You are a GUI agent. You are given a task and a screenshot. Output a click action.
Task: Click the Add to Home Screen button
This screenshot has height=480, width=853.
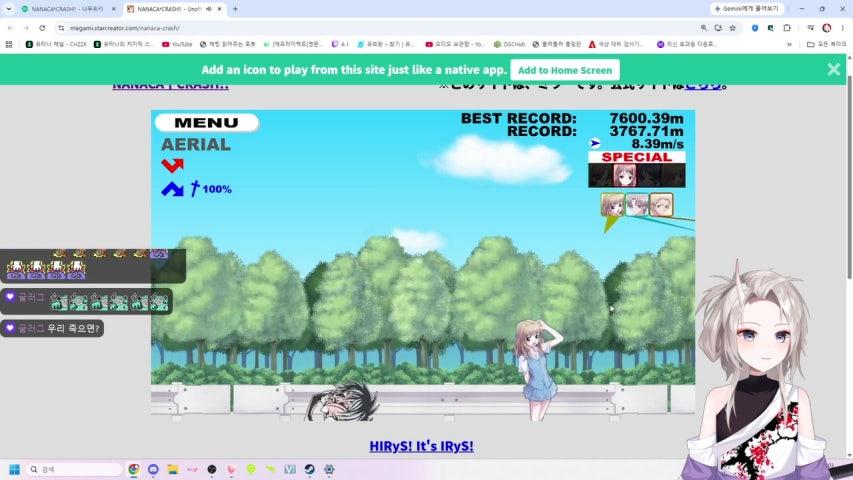(x=565, y=70)
